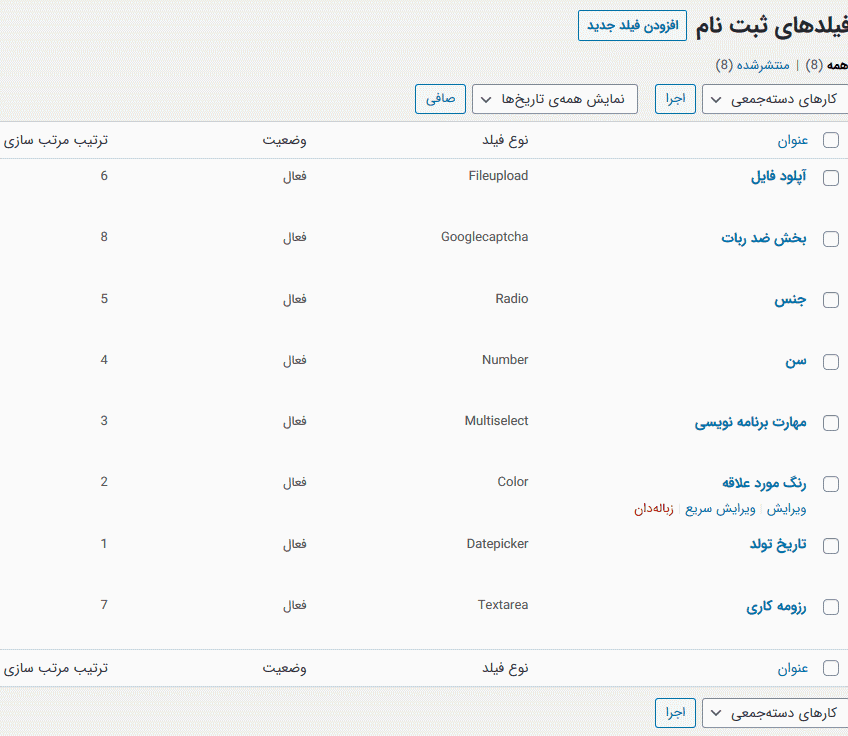The height and width of the screenshot is (736, 848).
Task: Click the red زباله‌دان trash link
Action: (654, 509)
